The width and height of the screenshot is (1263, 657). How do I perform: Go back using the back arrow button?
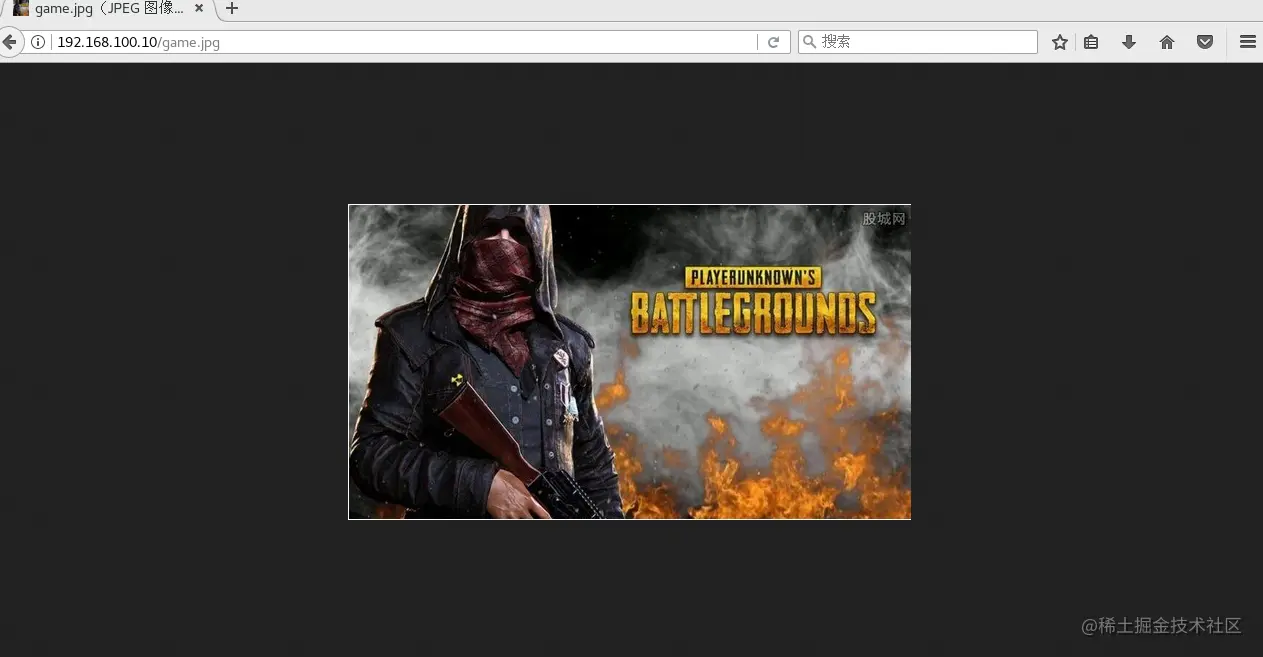tap(9, 42)
